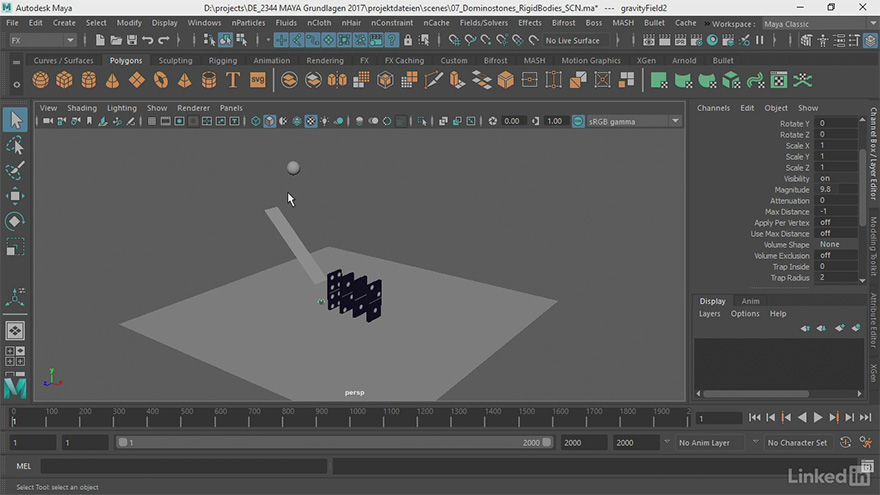Select the Lasso tool in the toolbox
880x495 pixels.
click(x=15, y=145)
